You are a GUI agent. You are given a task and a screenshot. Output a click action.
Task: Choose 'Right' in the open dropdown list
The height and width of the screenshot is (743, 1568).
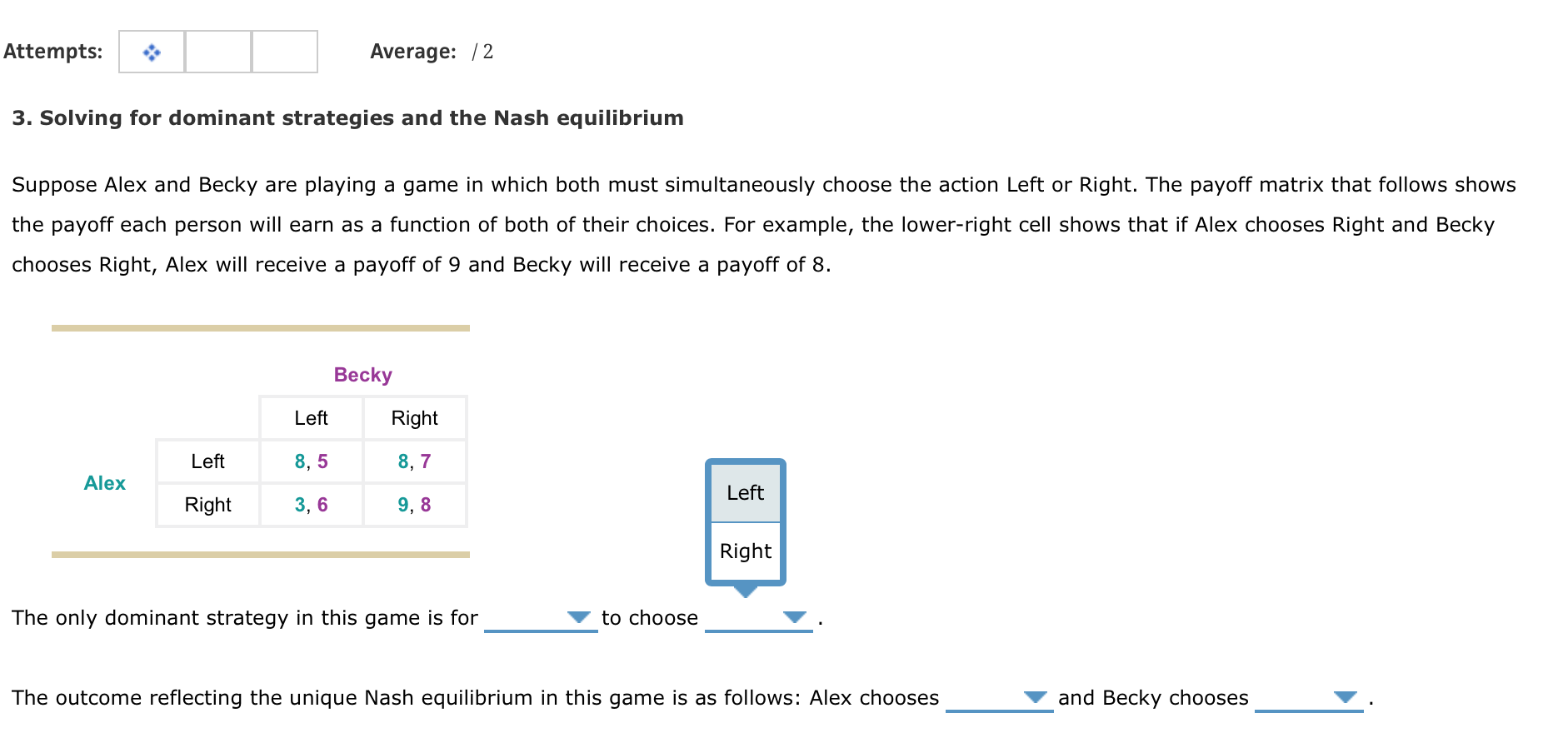click(x=746, y=551)
